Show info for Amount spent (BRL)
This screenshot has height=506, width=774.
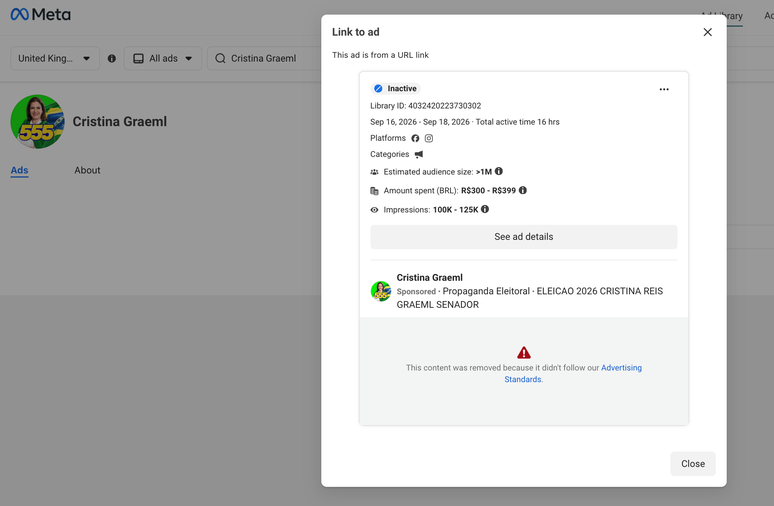pos(523,190)
